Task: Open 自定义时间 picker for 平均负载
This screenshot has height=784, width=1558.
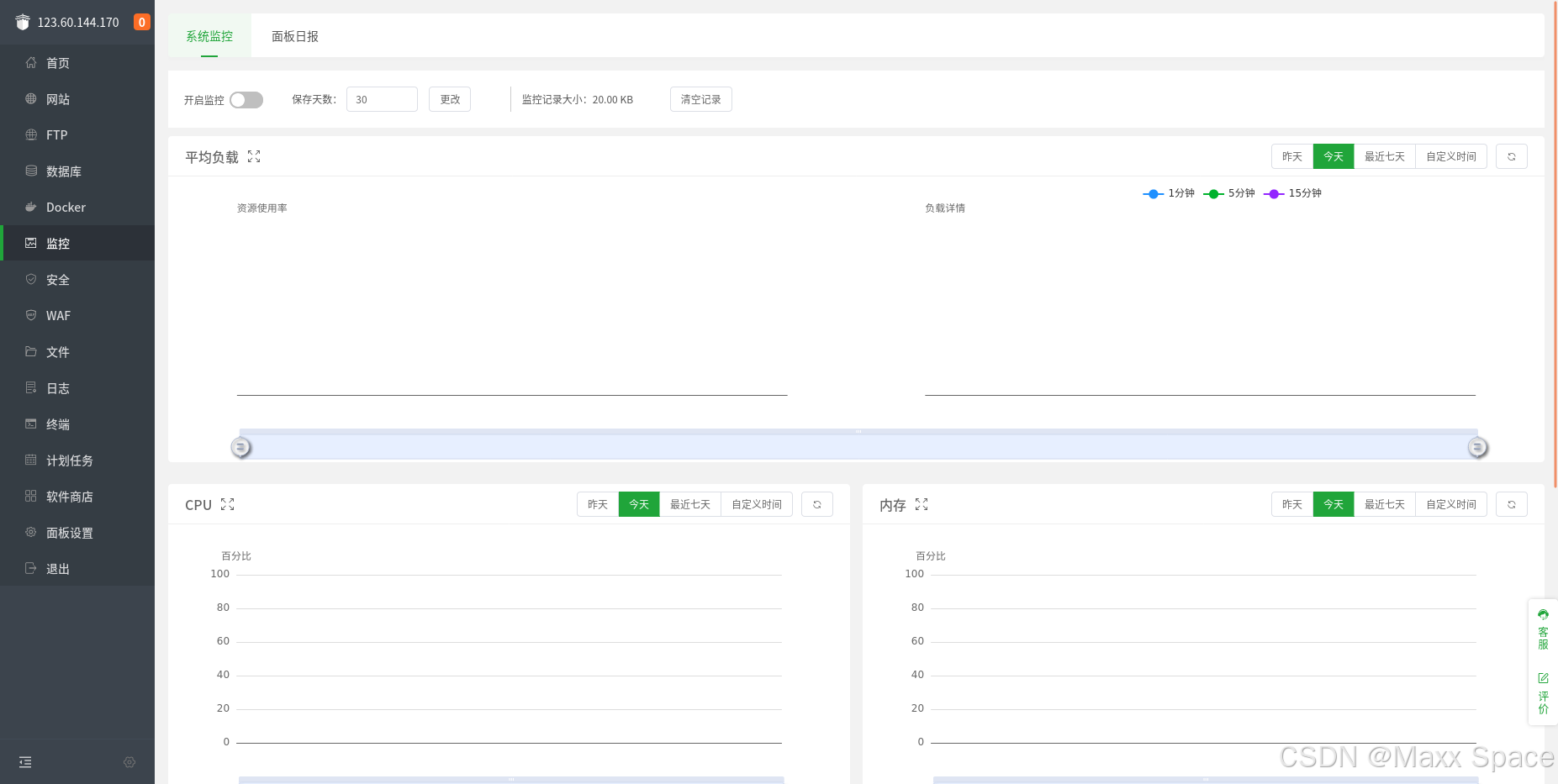Action: click(1451, 156)
